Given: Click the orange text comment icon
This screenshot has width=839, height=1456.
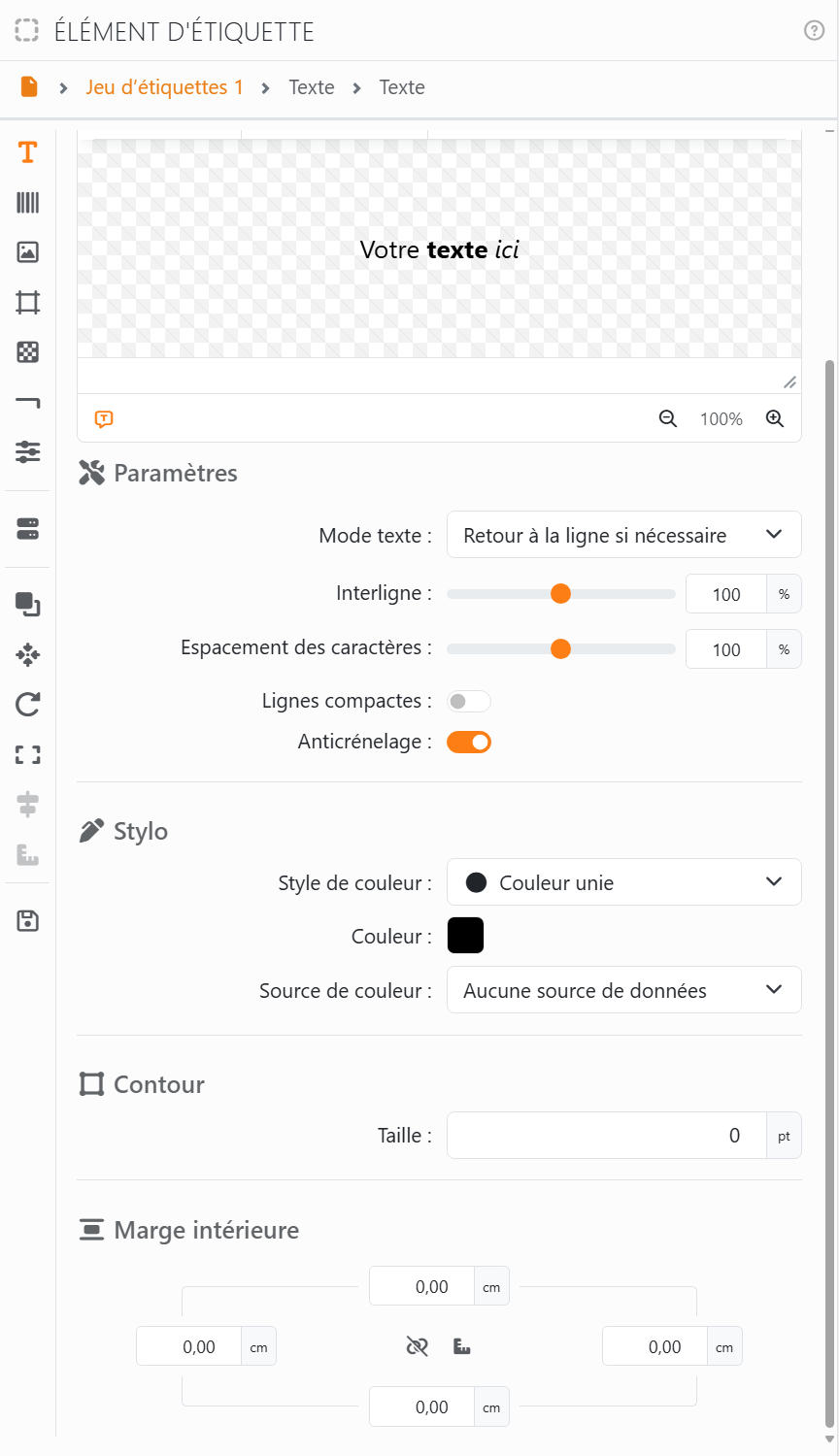Looking at the screenshot, I should (x=104, y=419).
